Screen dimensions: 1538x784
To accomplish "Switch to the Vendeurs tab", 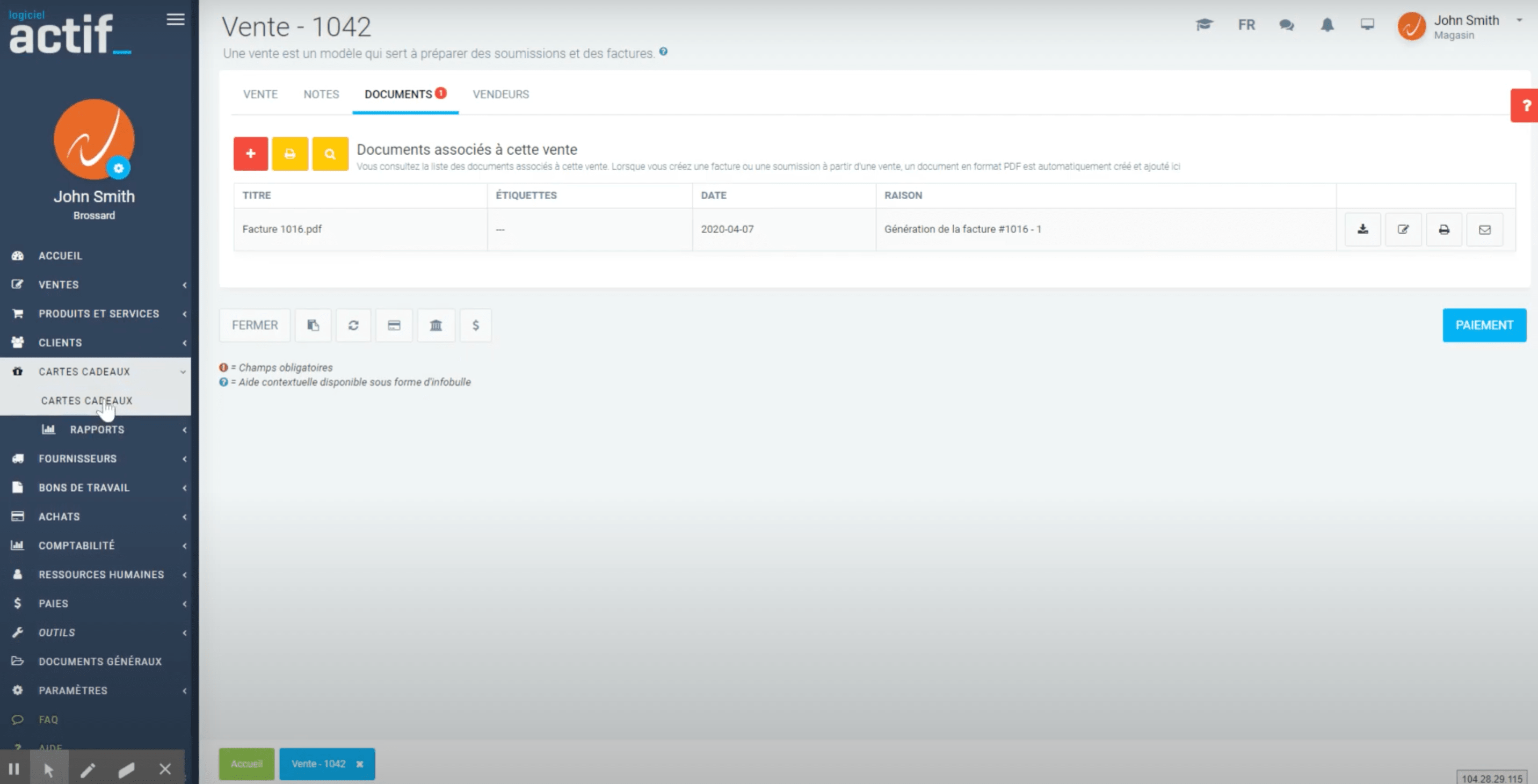I will pos(500,95).
